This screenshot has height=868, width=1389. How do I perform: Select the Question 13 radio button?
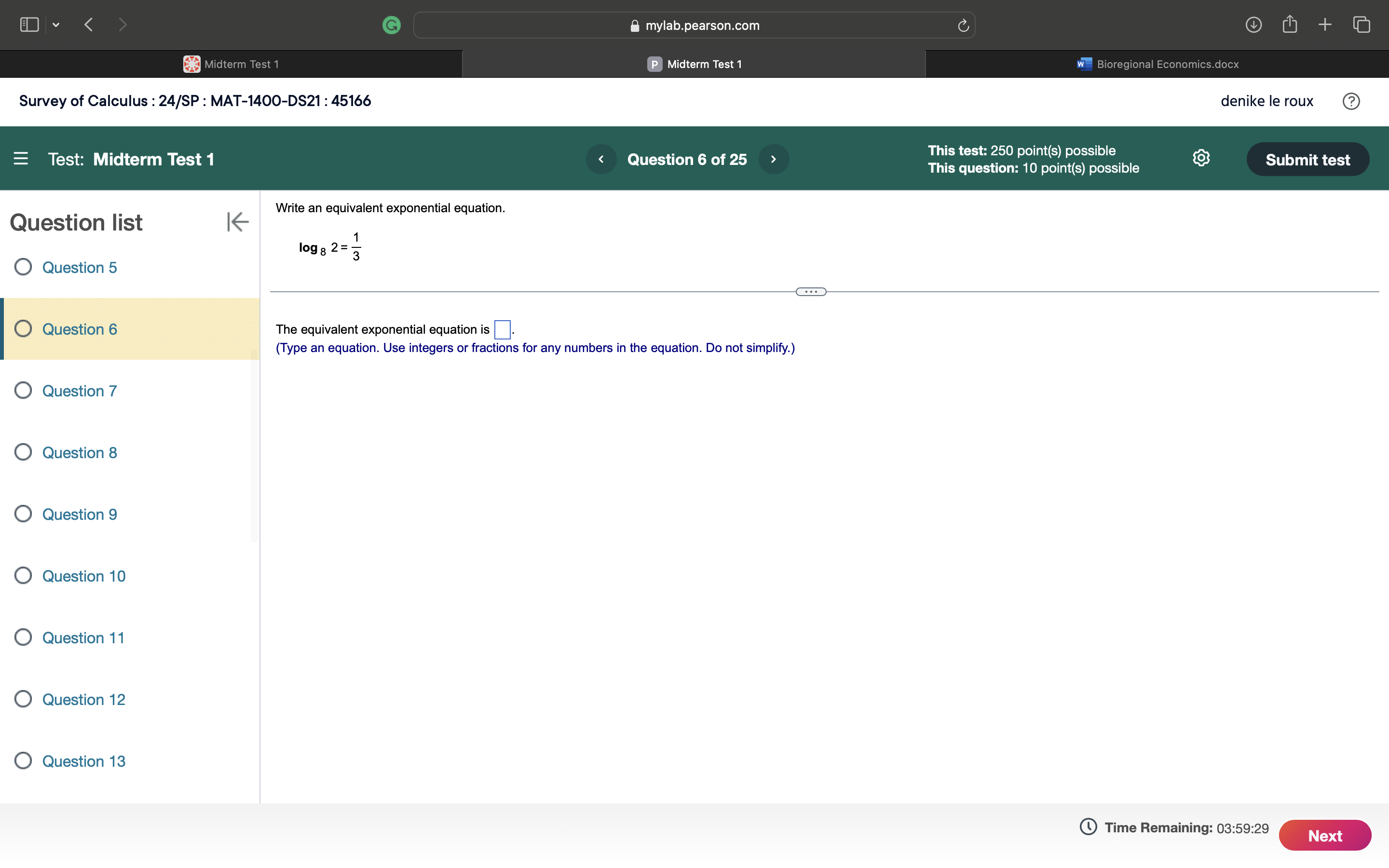click(x=23, y=760)
